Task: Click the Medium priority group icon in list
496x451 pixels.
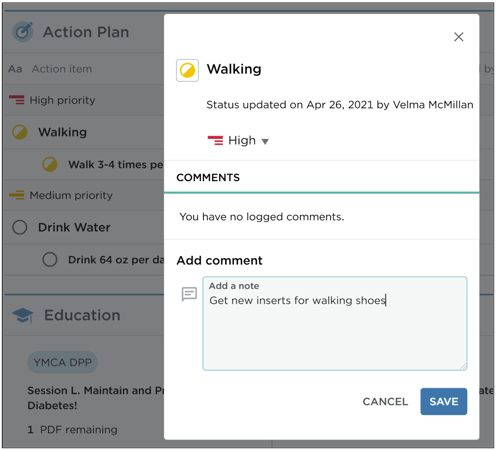Action: [17, 195]
